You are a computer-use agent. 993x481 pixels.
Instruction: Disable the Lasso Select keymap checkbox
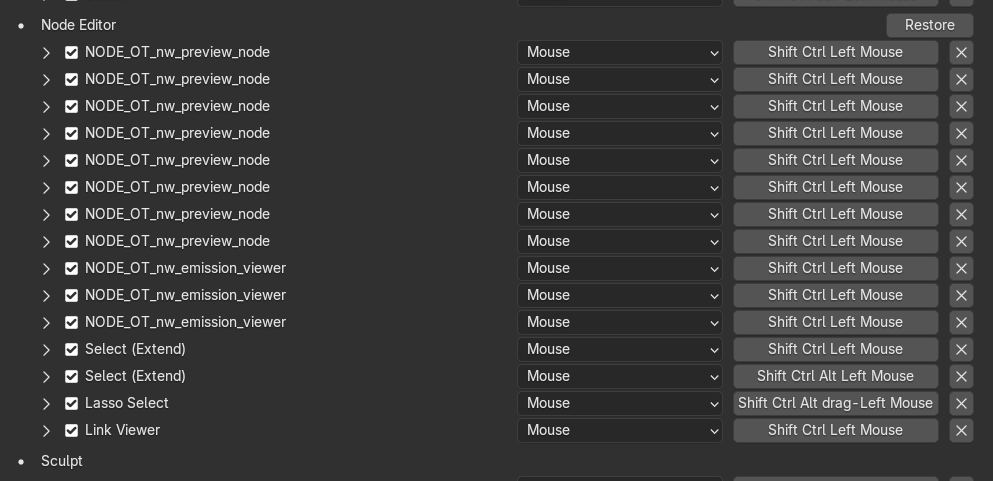72,403
